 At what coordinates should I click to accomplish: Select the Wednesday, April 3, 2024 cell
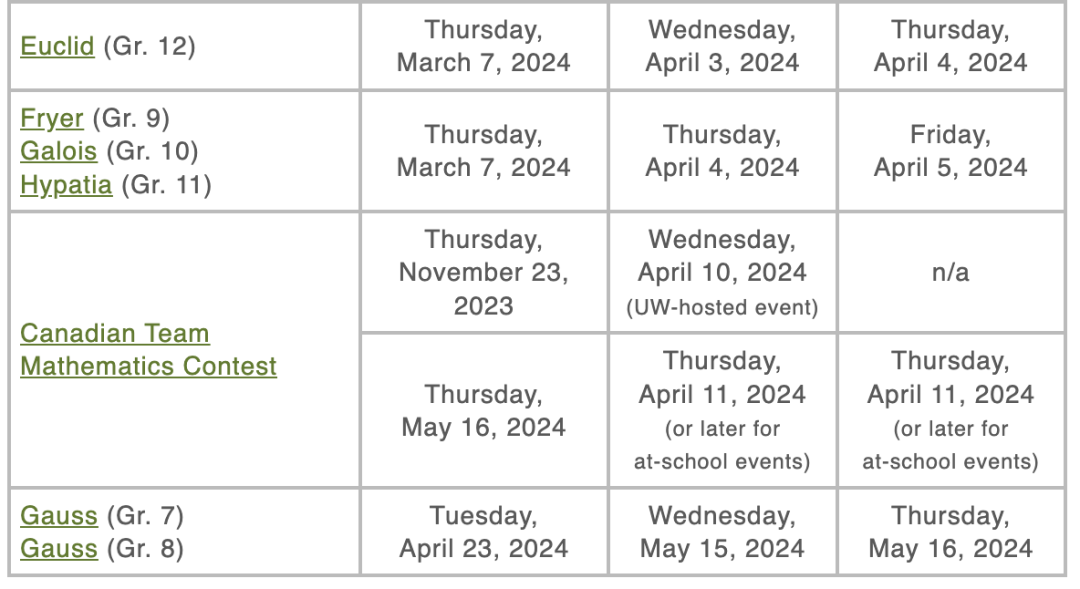[x=722, y=46]
